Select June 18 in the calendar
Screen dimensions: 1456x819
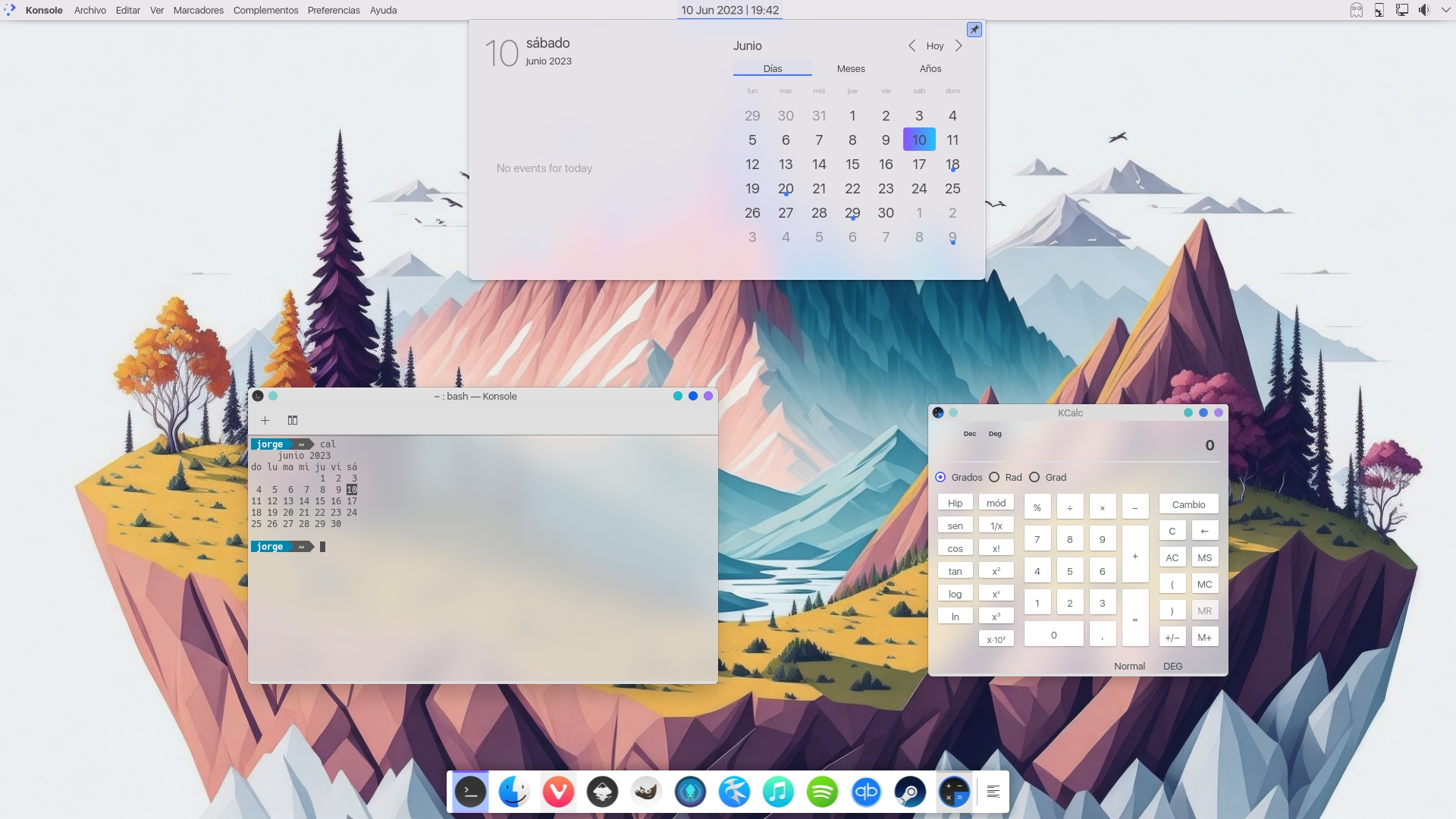click(x=952, y=164)
